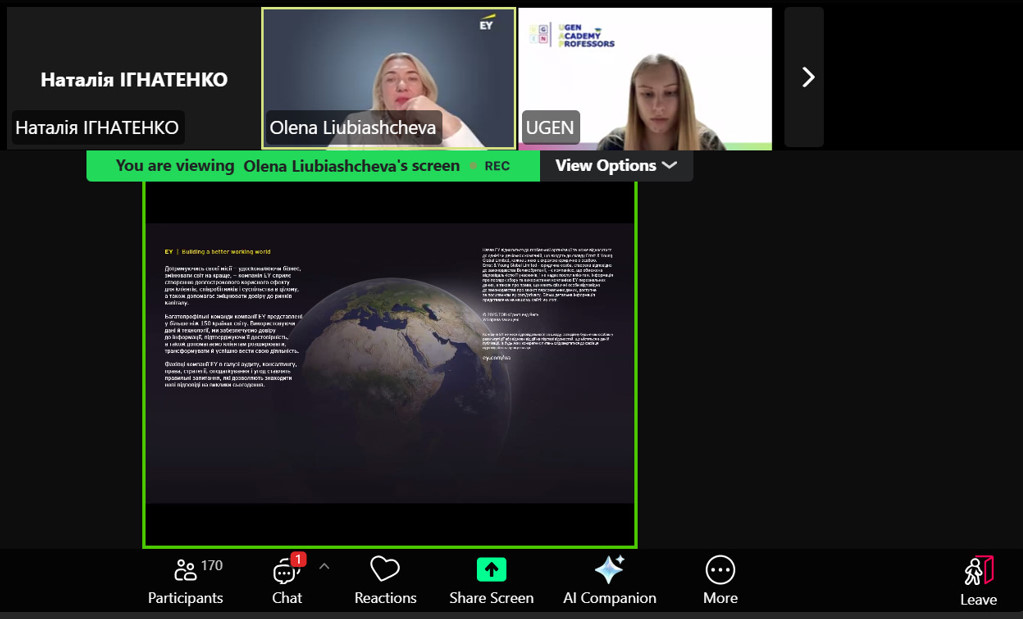Click the REC recording indicator

click(x=496, y=166)
